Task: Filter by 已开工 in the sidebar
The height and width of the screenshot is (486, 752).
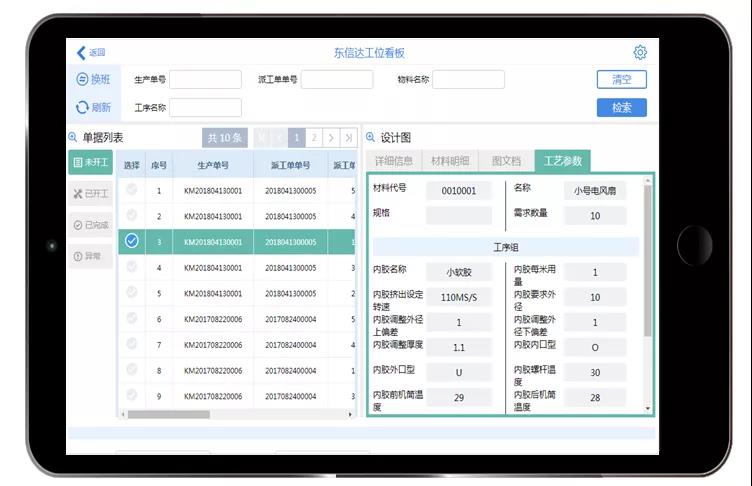Action: click(91, 193)
